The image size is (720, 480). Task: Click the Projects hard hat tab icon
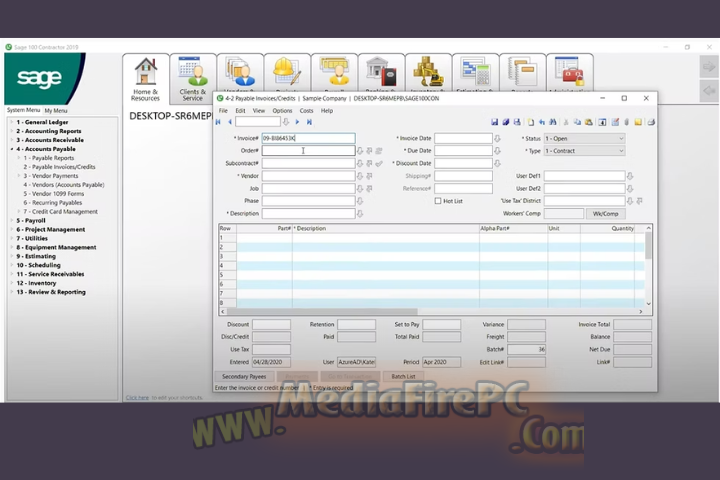(287, 72)
